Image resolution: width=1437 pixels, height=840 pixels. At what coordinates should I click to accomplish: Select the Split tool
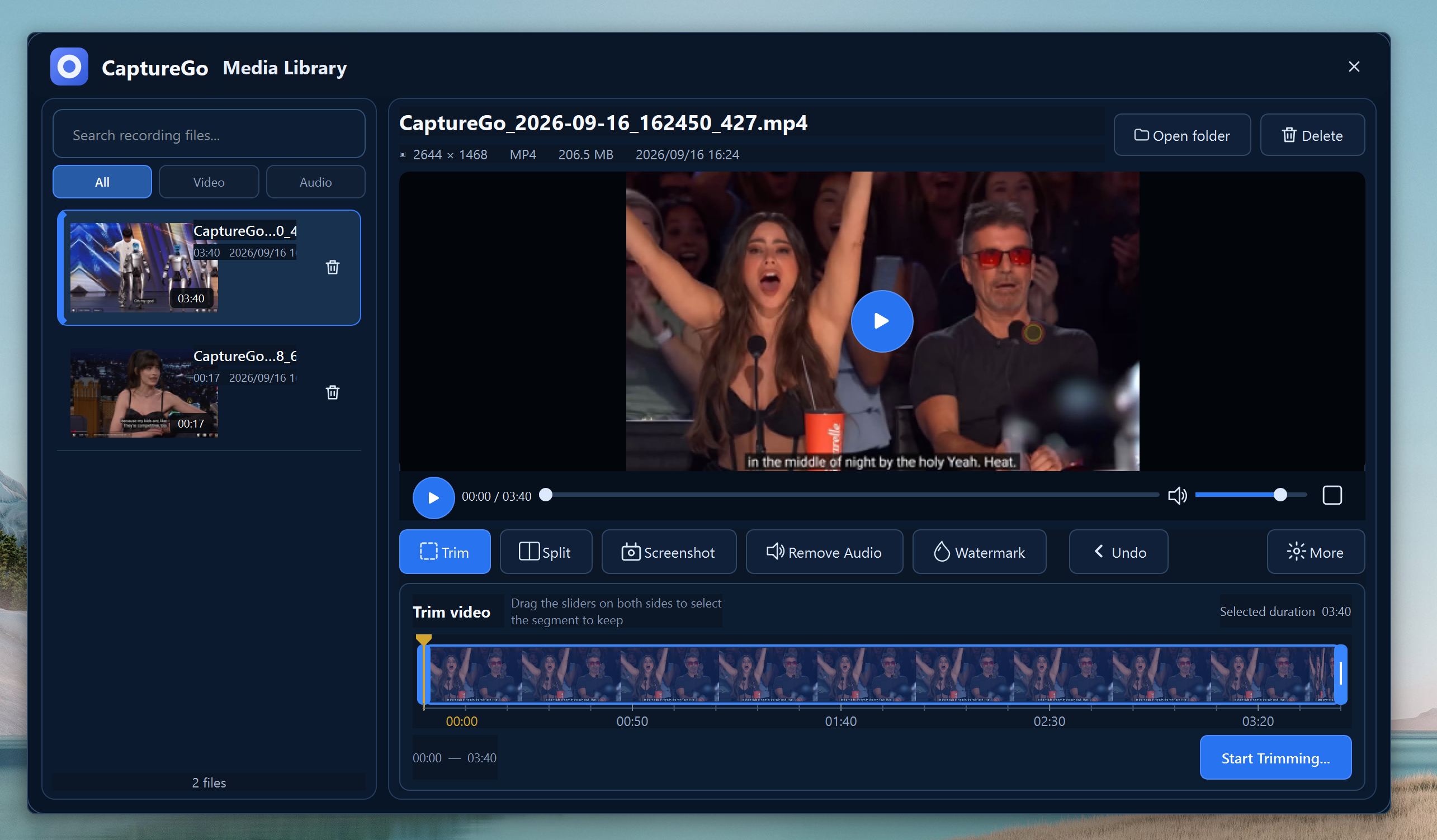(x=546, y=552)
